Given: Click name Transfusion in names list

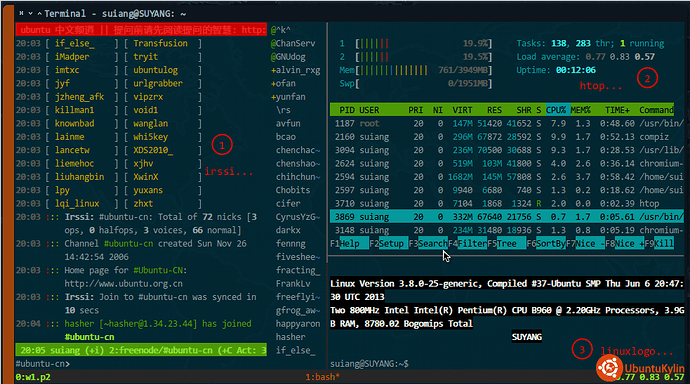Looking at the screenshot, I should 160,44.
